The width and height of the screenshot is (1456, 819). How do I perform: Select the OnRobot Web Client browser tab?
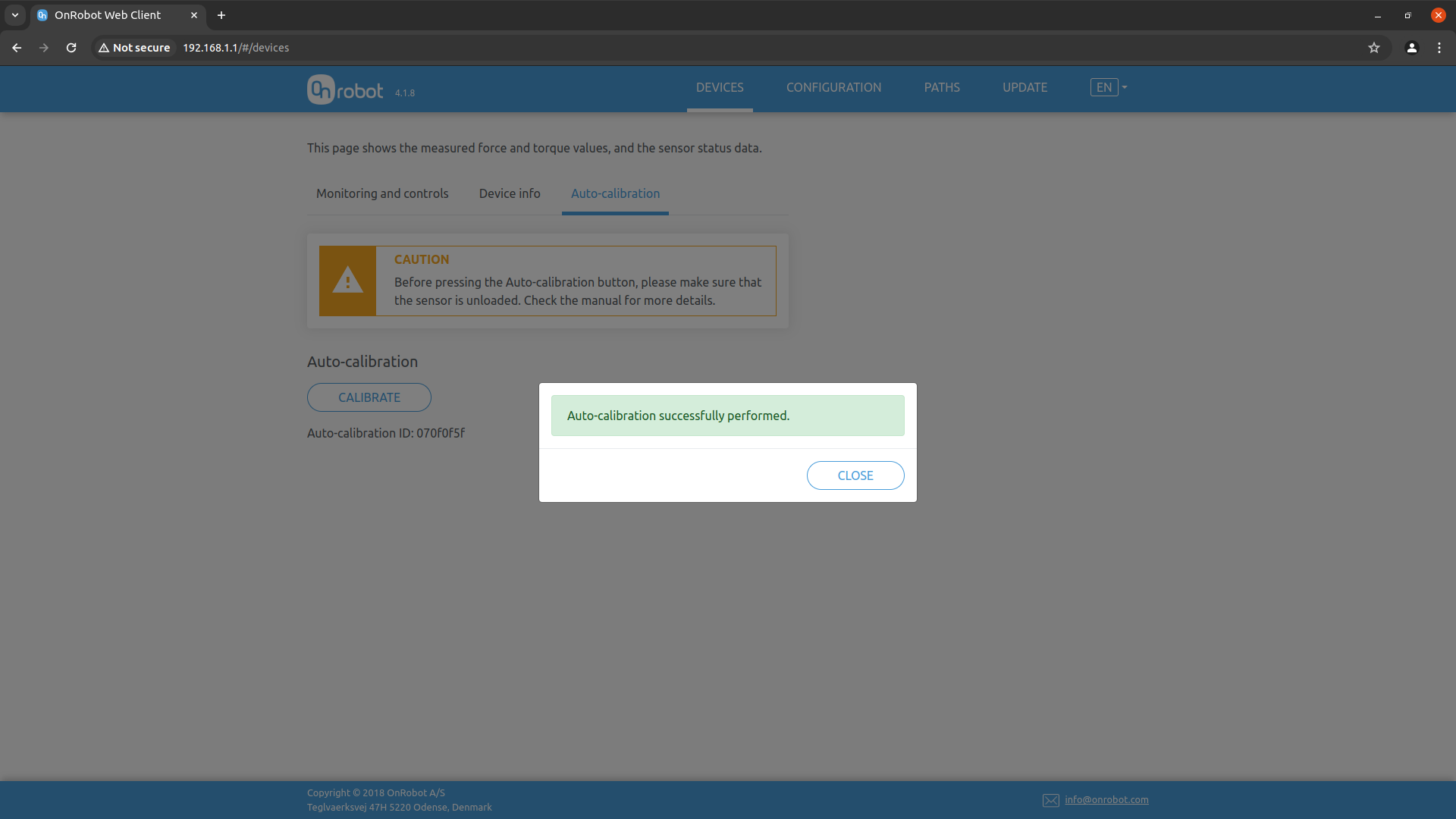coord(118,15)
